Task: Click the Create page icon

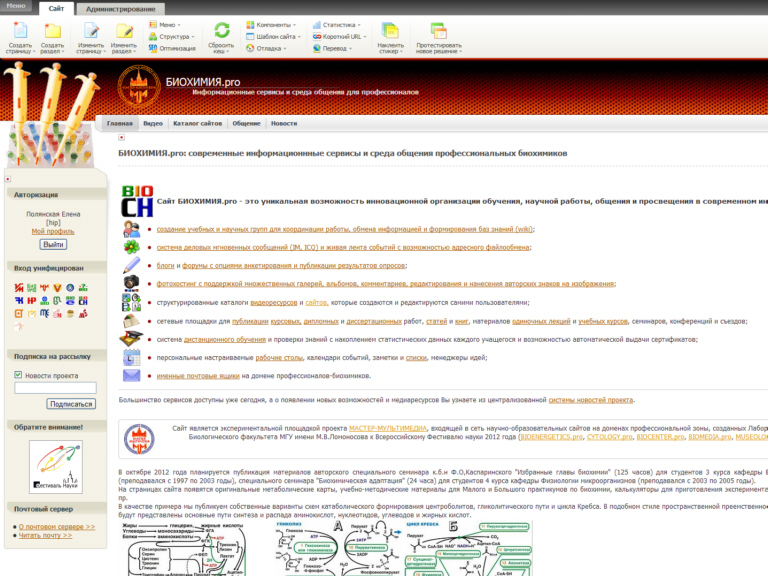Action: point(20,30)
